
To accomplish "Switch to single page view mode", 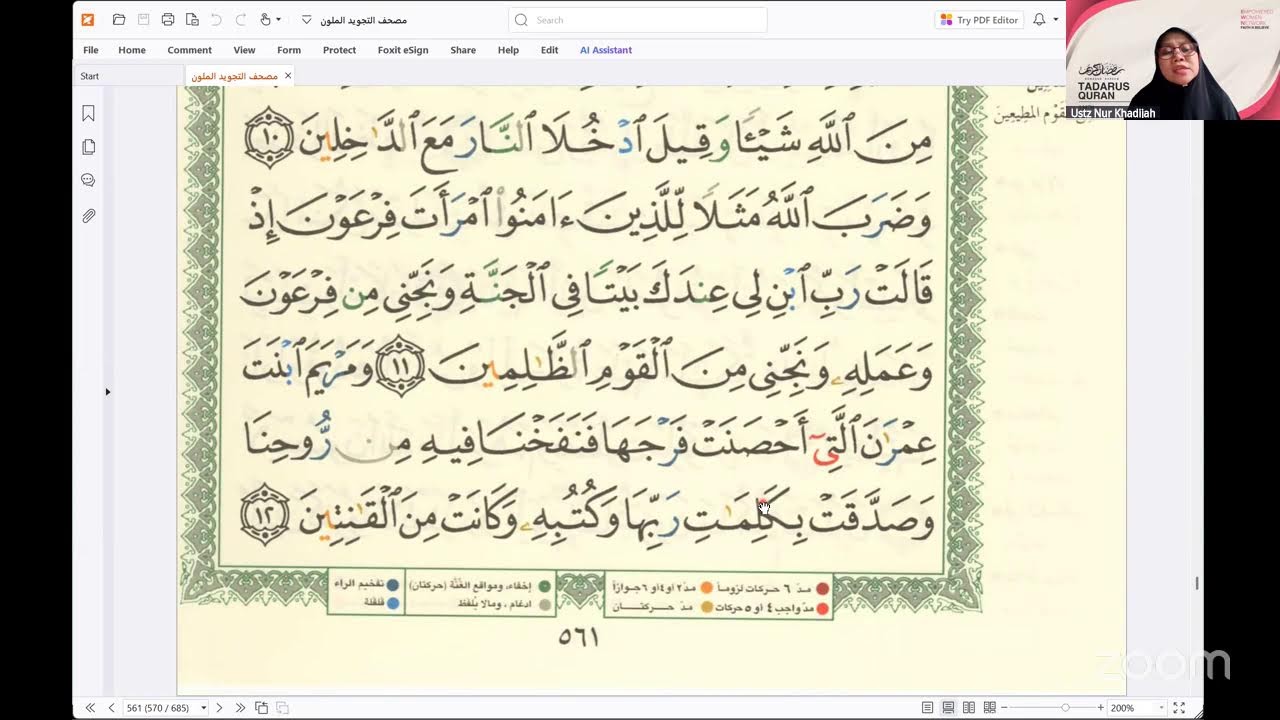I will (928, 708).
